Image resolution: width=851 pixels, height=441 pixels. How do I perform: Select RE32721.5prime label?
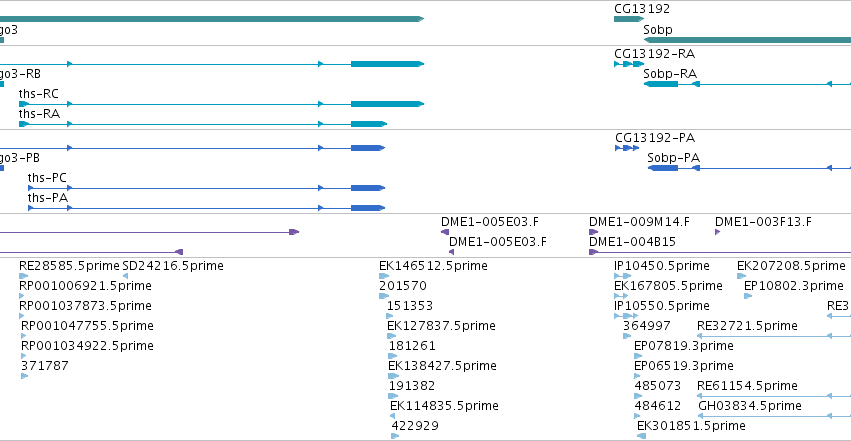747,326
